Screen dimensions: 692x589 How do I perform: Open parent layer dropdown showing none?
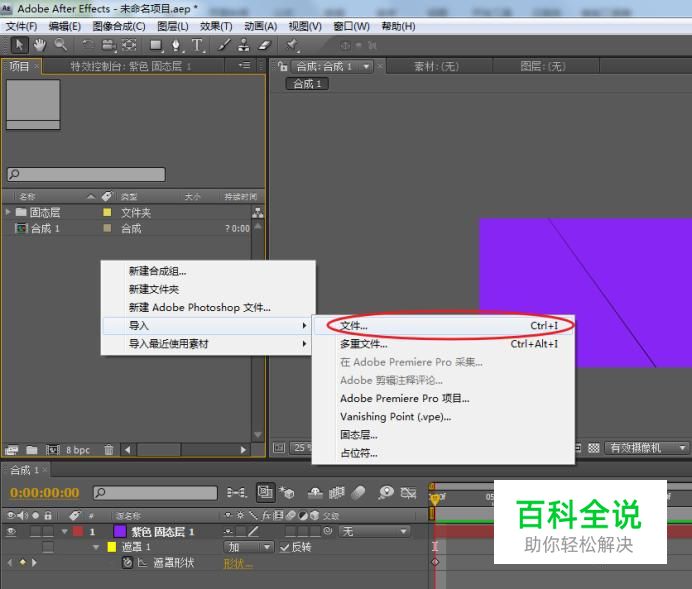[x=374, y=532]
